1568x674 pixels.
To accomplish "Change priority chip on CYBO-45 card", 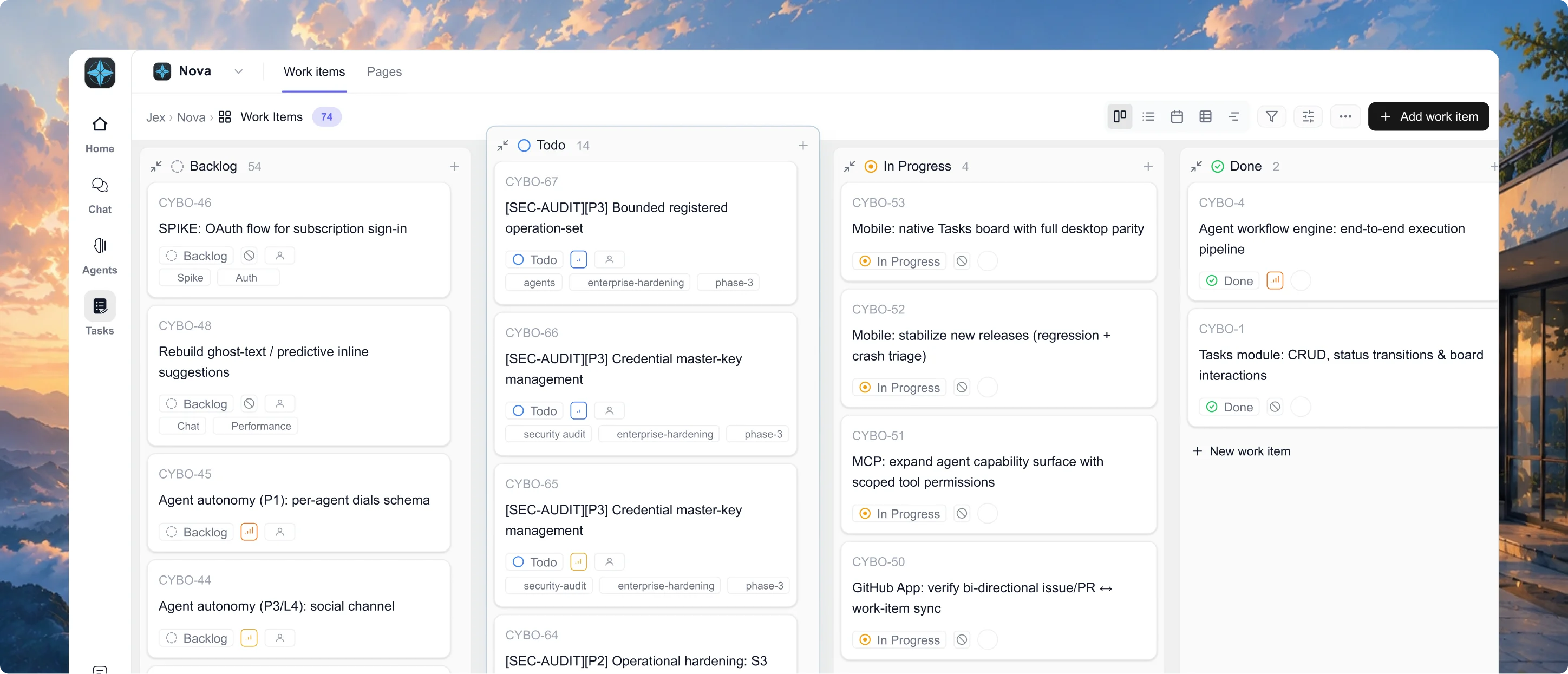I will pyautogui.click(x=249, y=532).
